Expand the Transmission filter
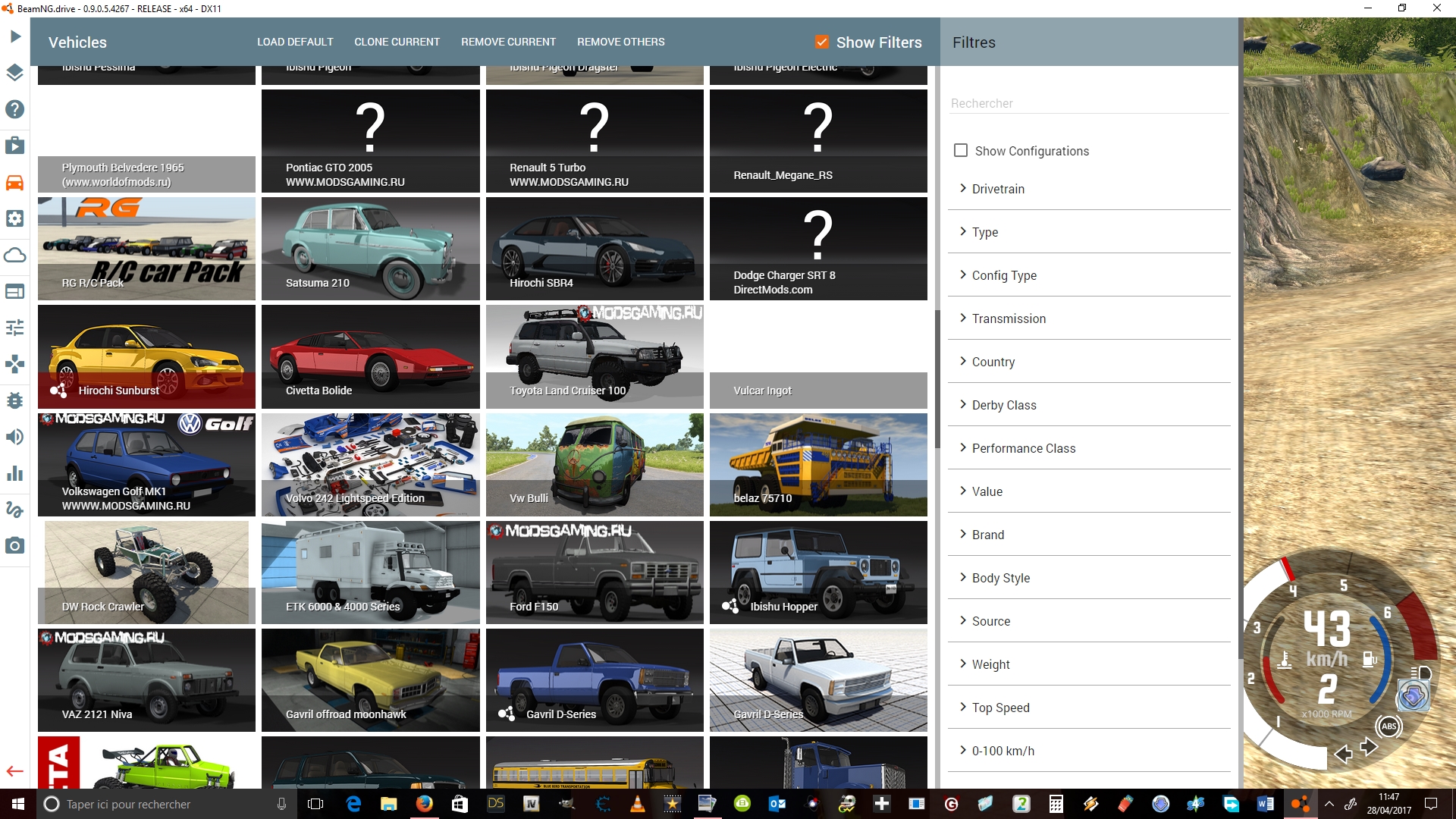 [x=1089, y=318]
